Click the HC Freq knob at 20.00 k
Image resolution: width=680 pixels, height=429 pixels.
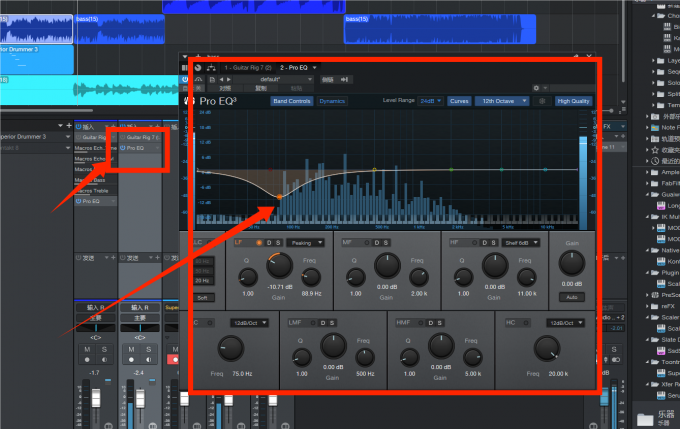546,349
